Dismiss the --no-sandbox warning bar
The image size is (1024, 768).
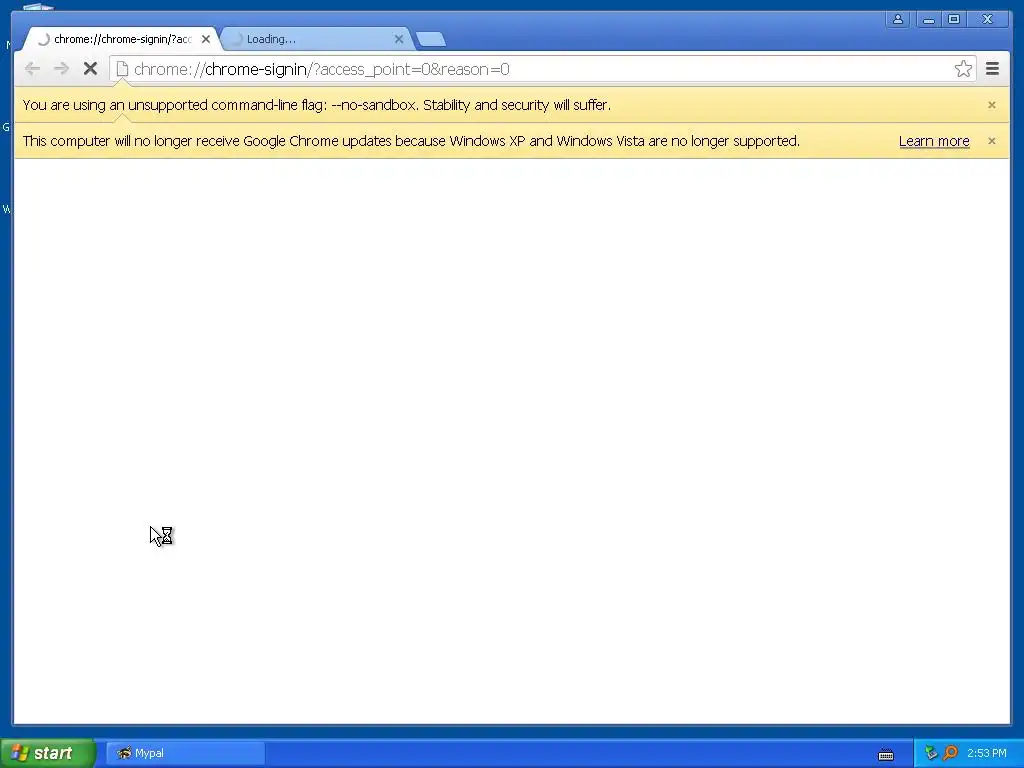[991, 104]
